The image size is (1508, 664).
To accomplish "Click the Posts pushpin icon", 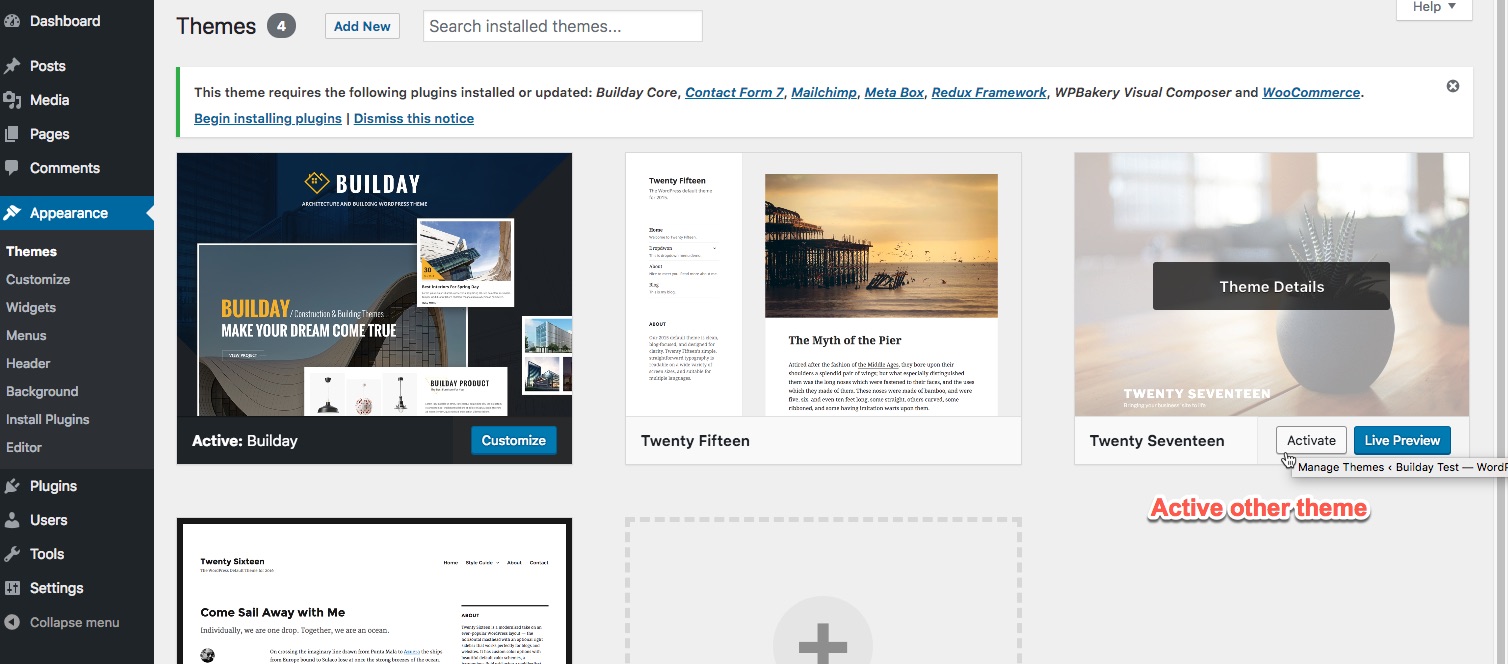I will 12,66.
